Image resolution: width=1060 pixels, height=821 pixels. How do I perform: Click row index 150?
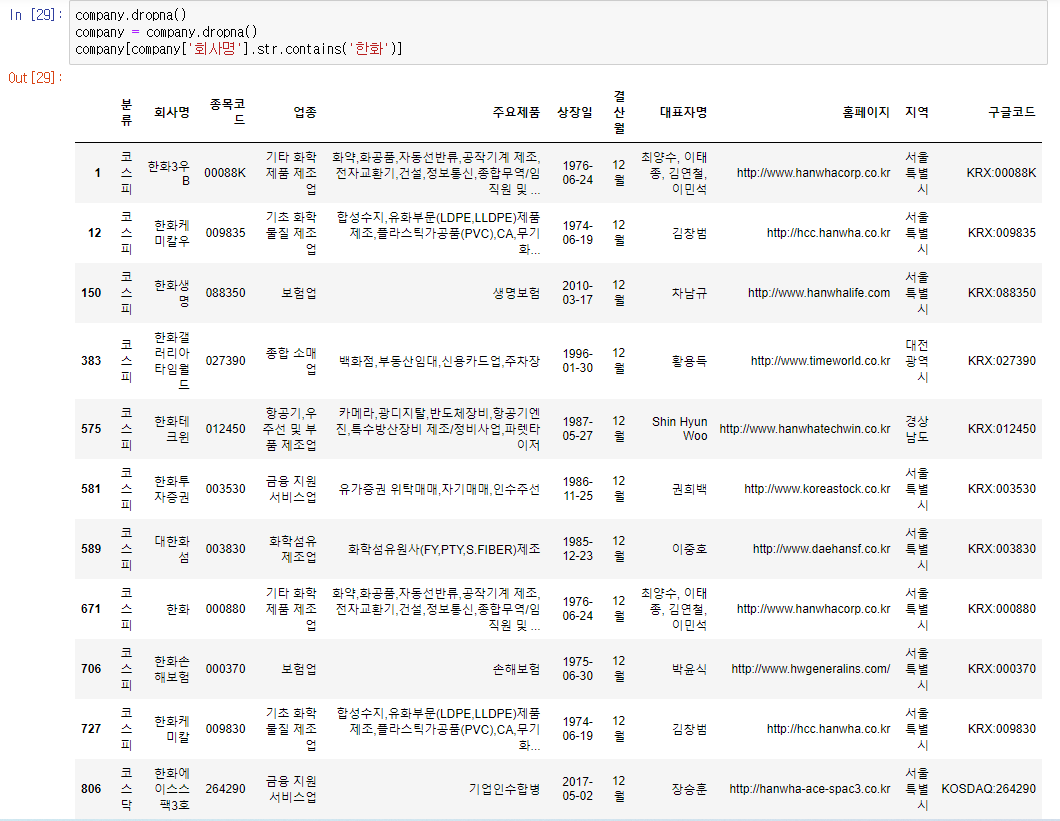click(91, 294)
